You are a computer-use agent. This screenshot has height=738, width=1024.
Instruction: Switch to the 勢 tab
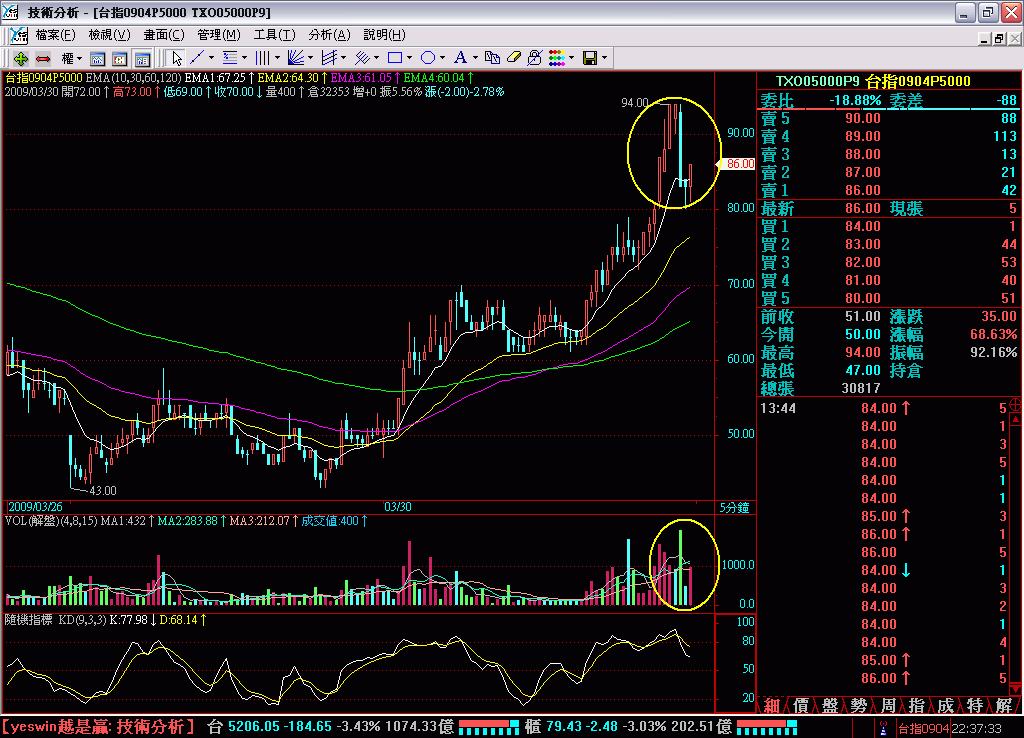tap(859, 705)
